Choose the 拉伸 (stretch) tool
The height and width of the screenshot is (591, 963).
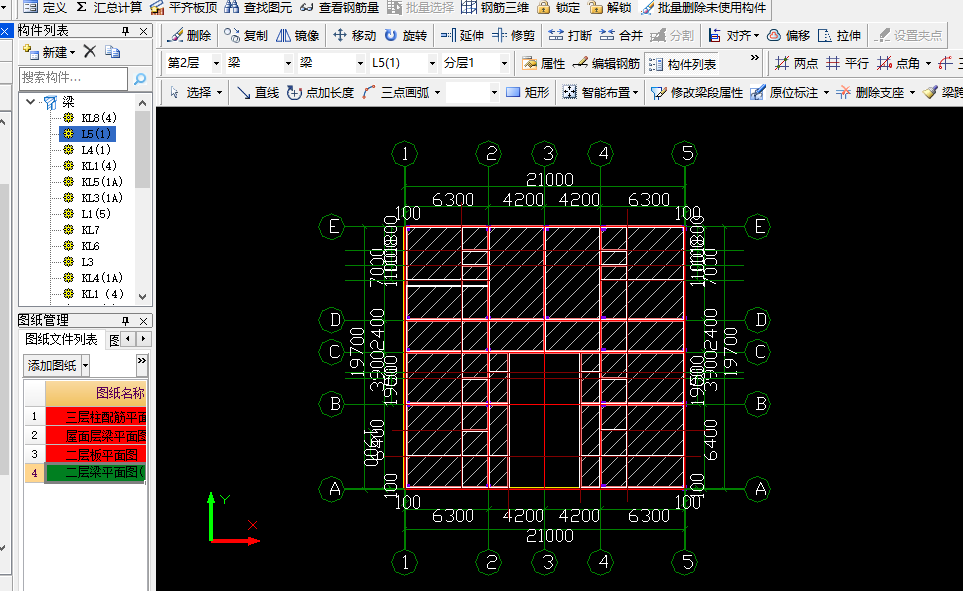point(840,36)
